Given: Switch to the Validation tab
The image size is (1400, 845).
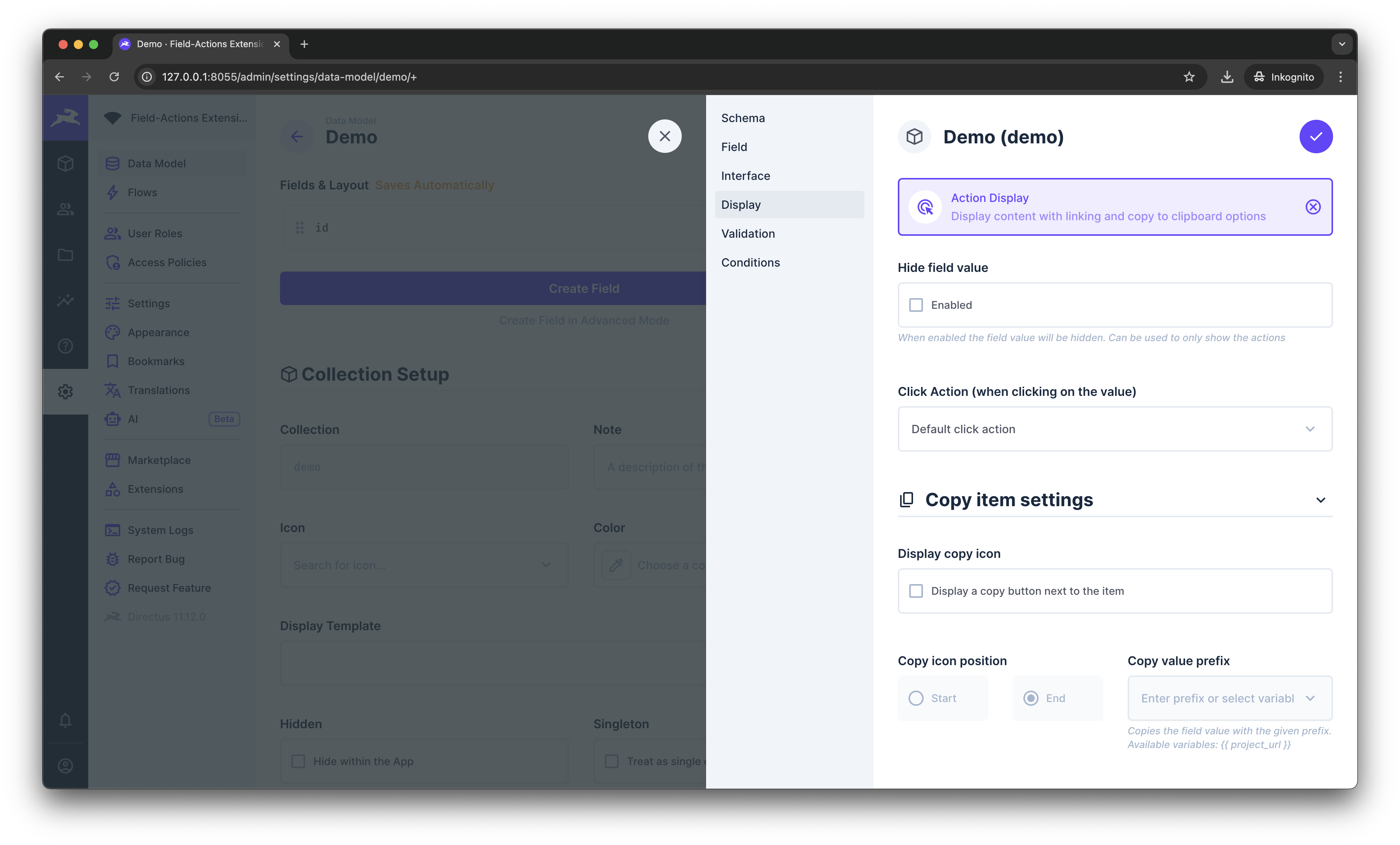Looking at the screenshot, I should click(x=748, y=233).
